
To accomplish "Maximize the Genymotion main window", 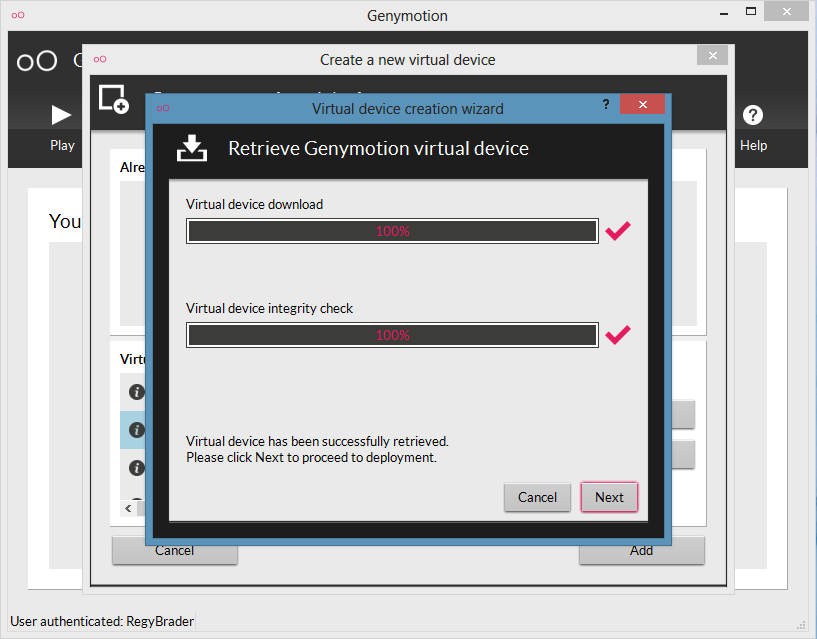I will [751, 11].
